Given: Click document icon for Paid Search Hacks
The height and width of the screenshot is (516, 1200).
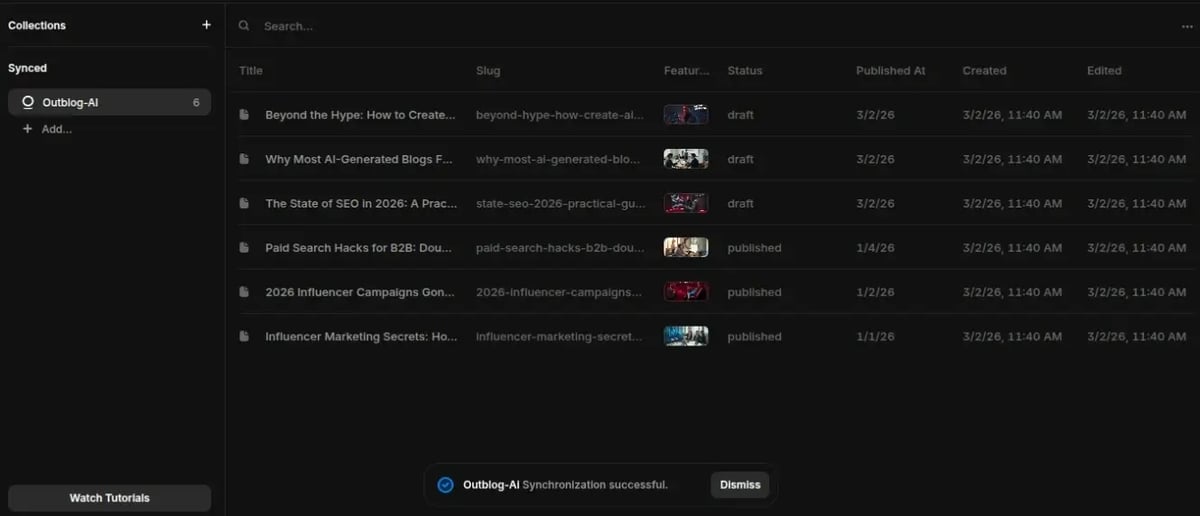Looking at the screenshot, I should (244, 247).
